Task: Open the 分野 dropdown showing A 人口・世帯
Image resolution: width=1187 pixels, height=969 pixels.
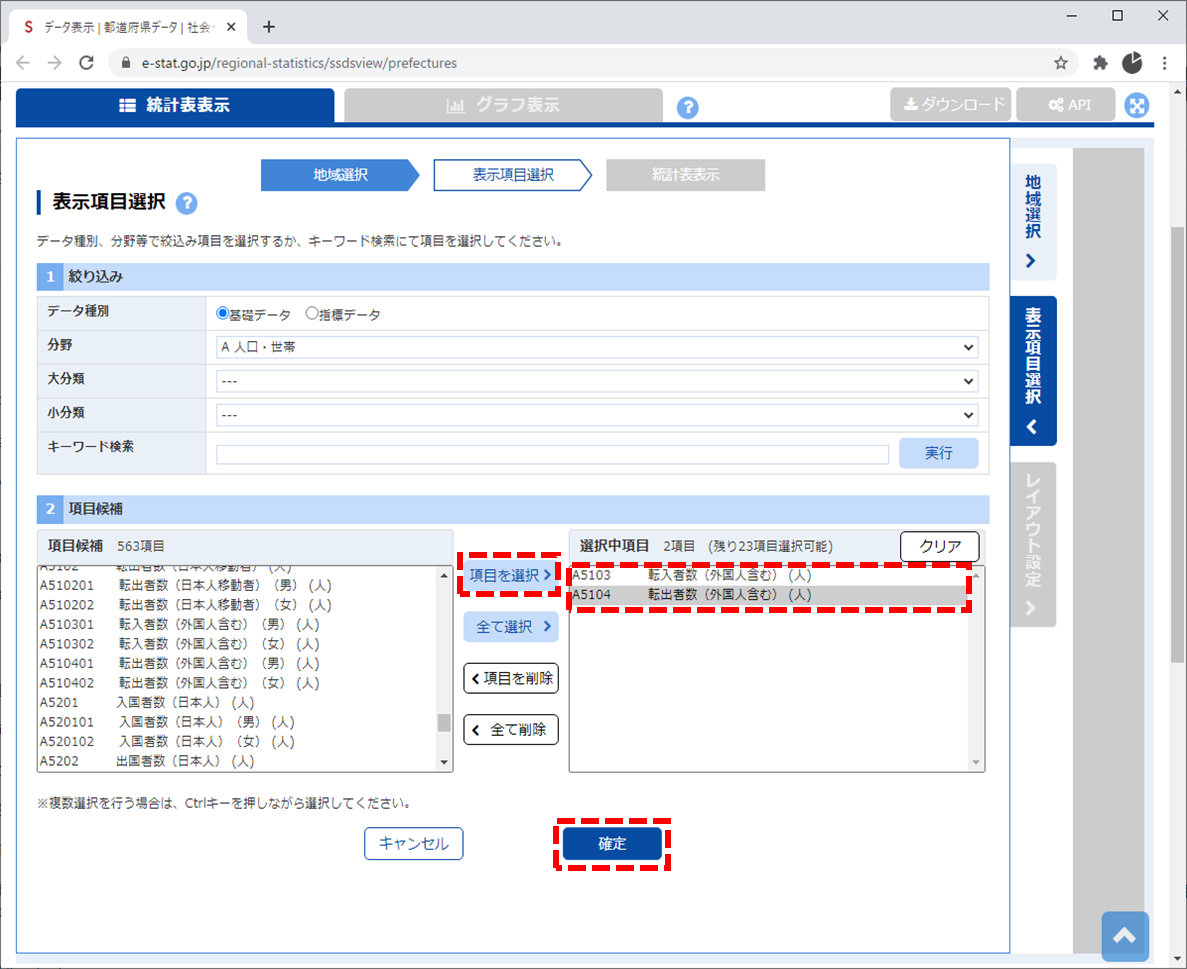Action: [597, 347]
